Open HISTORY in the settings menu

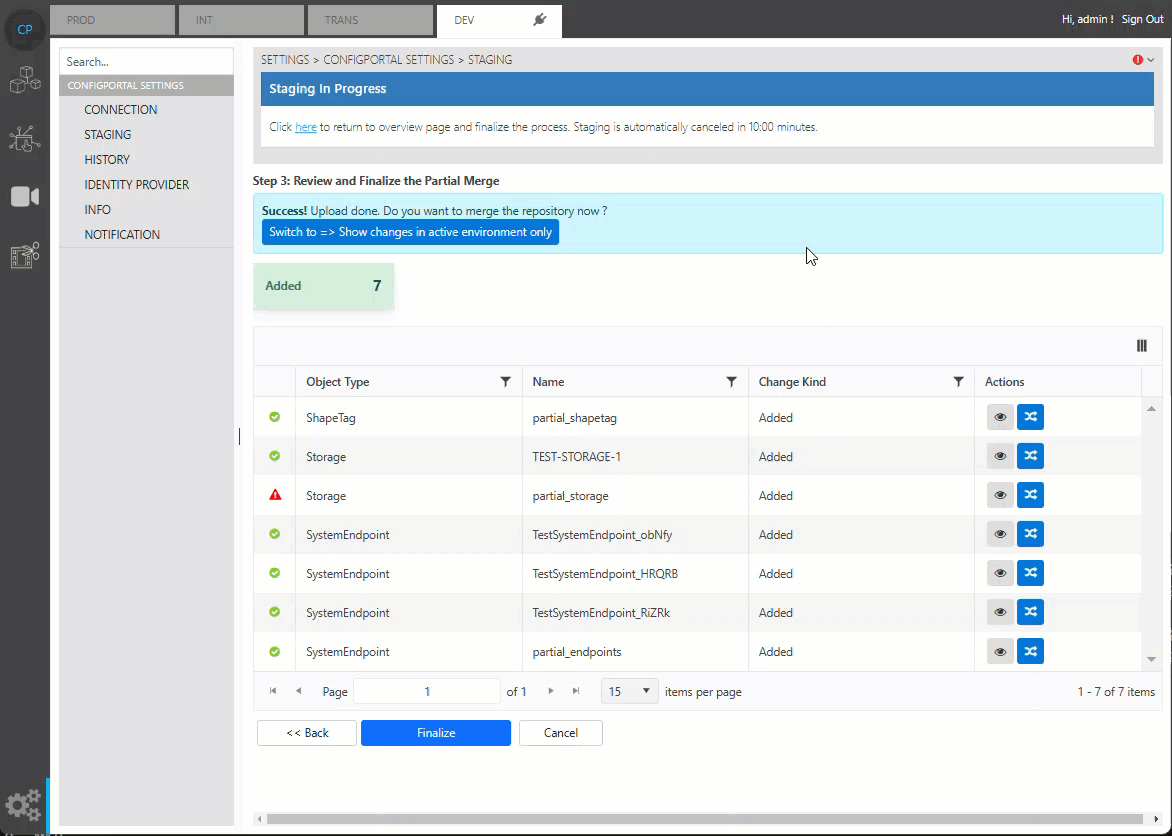(107, 160)
